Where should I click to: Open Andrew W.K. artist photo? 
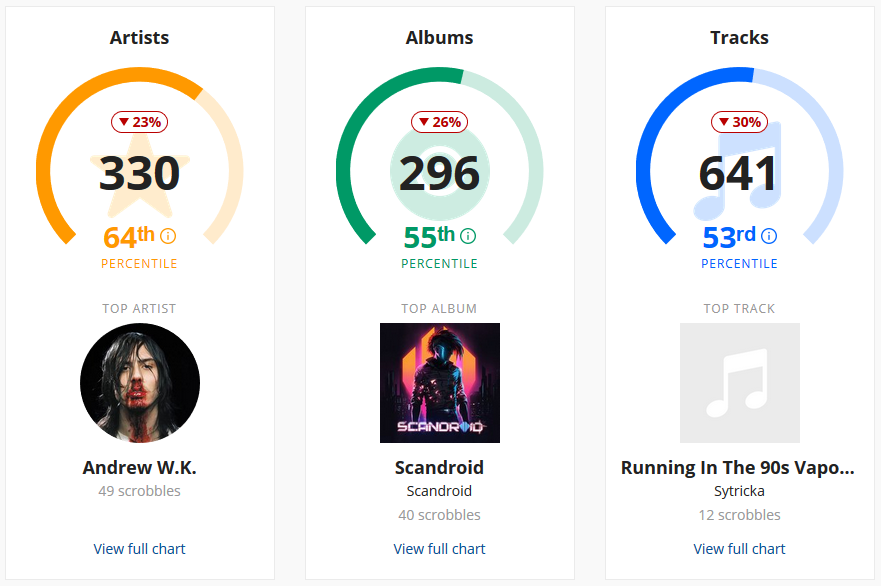pyautogui.click(x=140, y=383)
